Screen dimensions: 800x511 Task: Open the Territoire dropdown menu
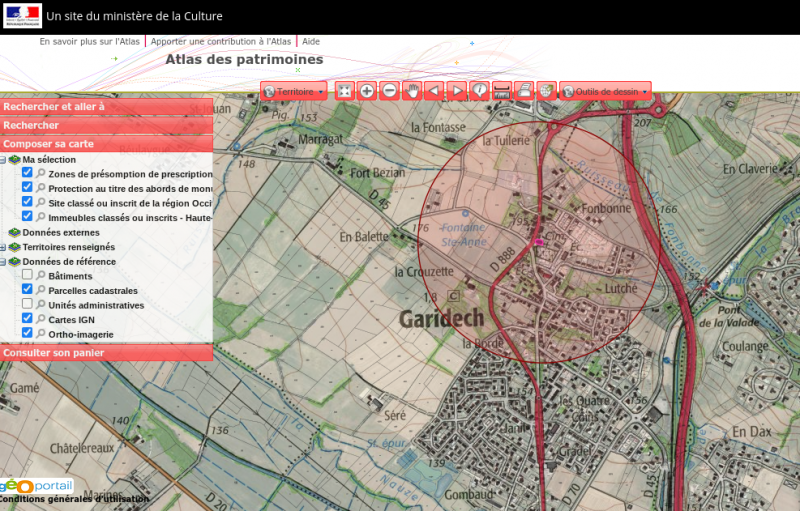pos(294,91)
